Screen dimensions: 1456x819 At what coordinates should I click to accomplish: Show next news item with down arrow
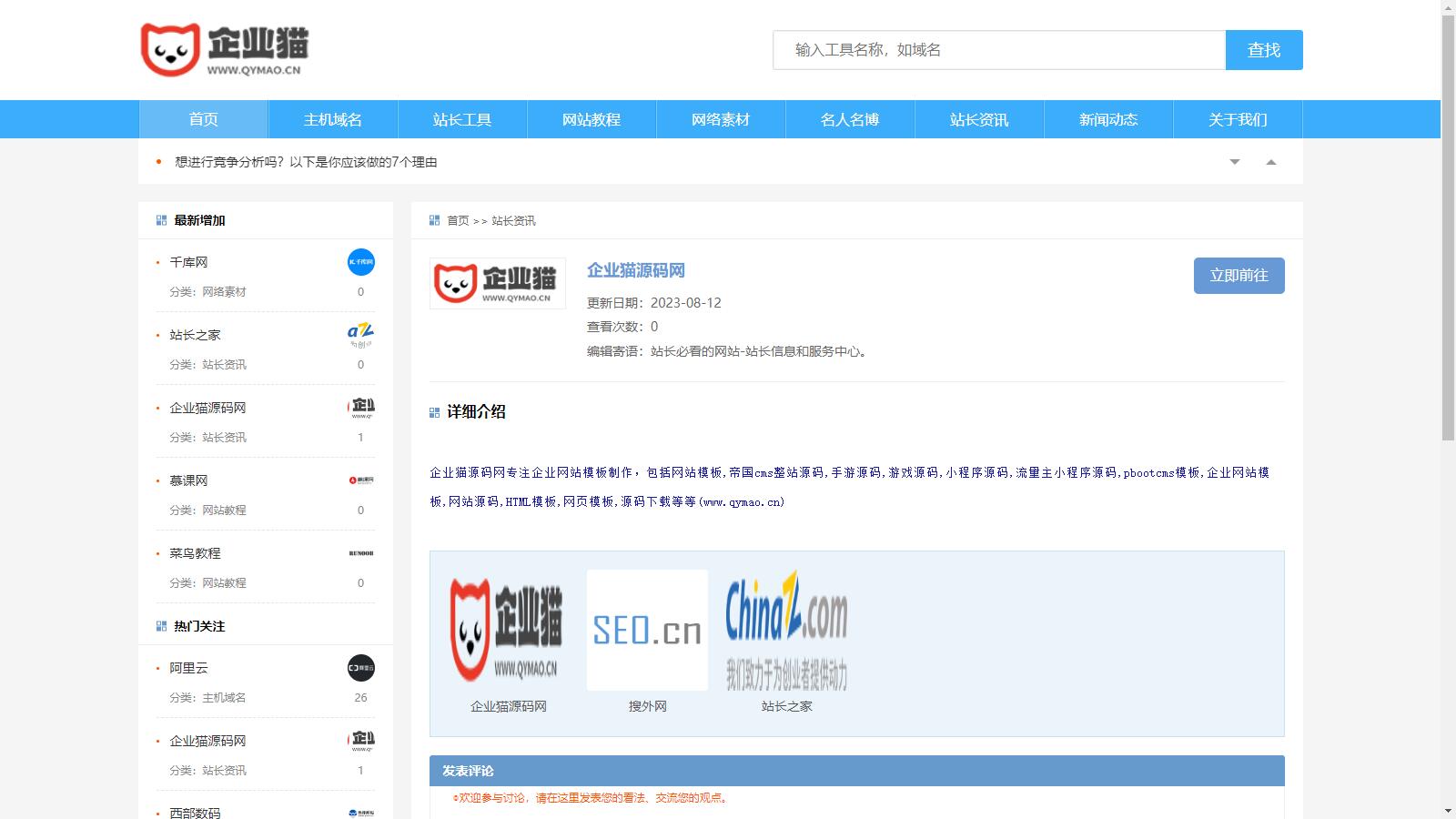click(x=1235, y=162)
